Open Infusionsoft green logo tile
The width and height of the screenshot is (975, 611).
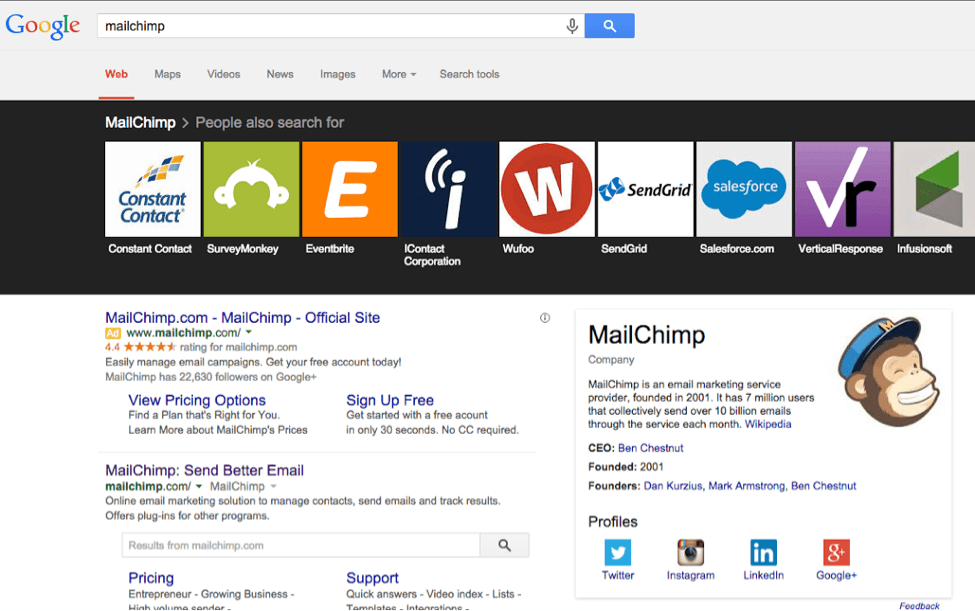pos(934,189)
